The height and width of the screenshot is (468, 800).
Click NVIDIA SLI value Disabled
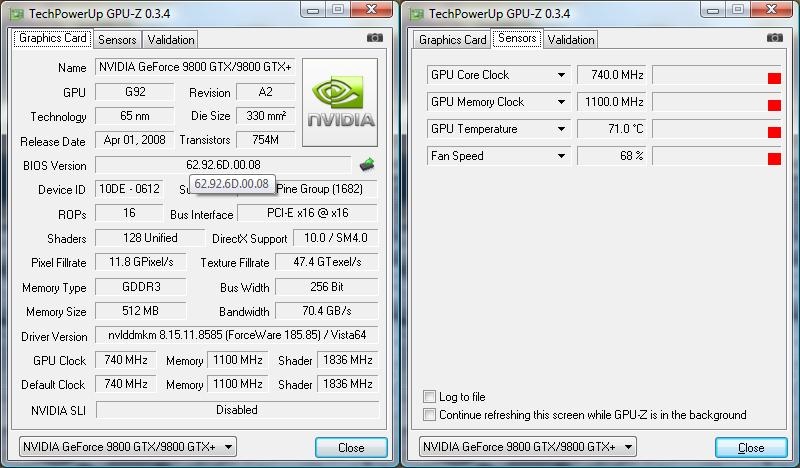pos(237,410)
